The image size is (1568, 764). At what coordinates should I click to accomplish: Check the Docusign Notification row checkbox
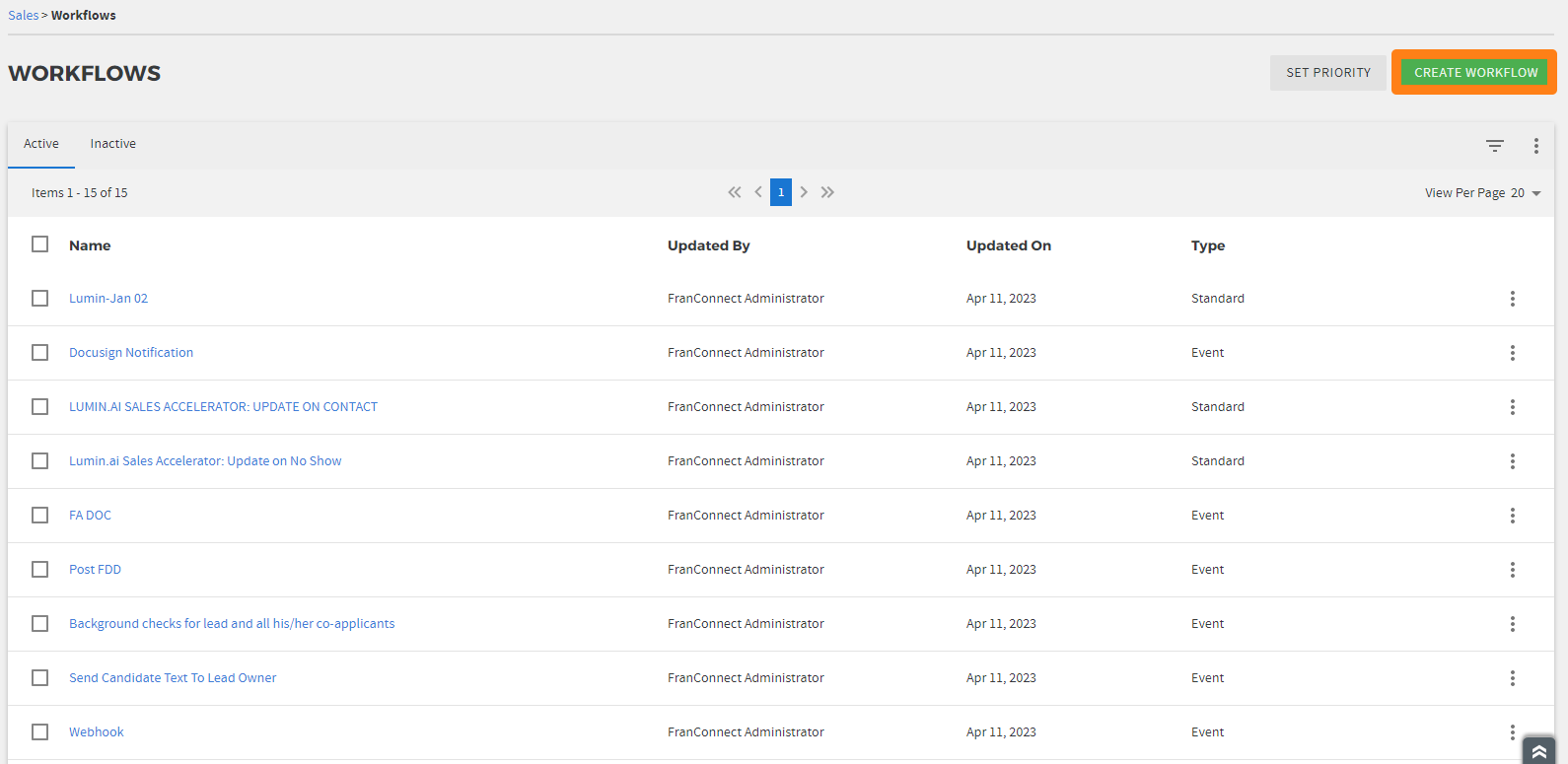click(39, 352)
